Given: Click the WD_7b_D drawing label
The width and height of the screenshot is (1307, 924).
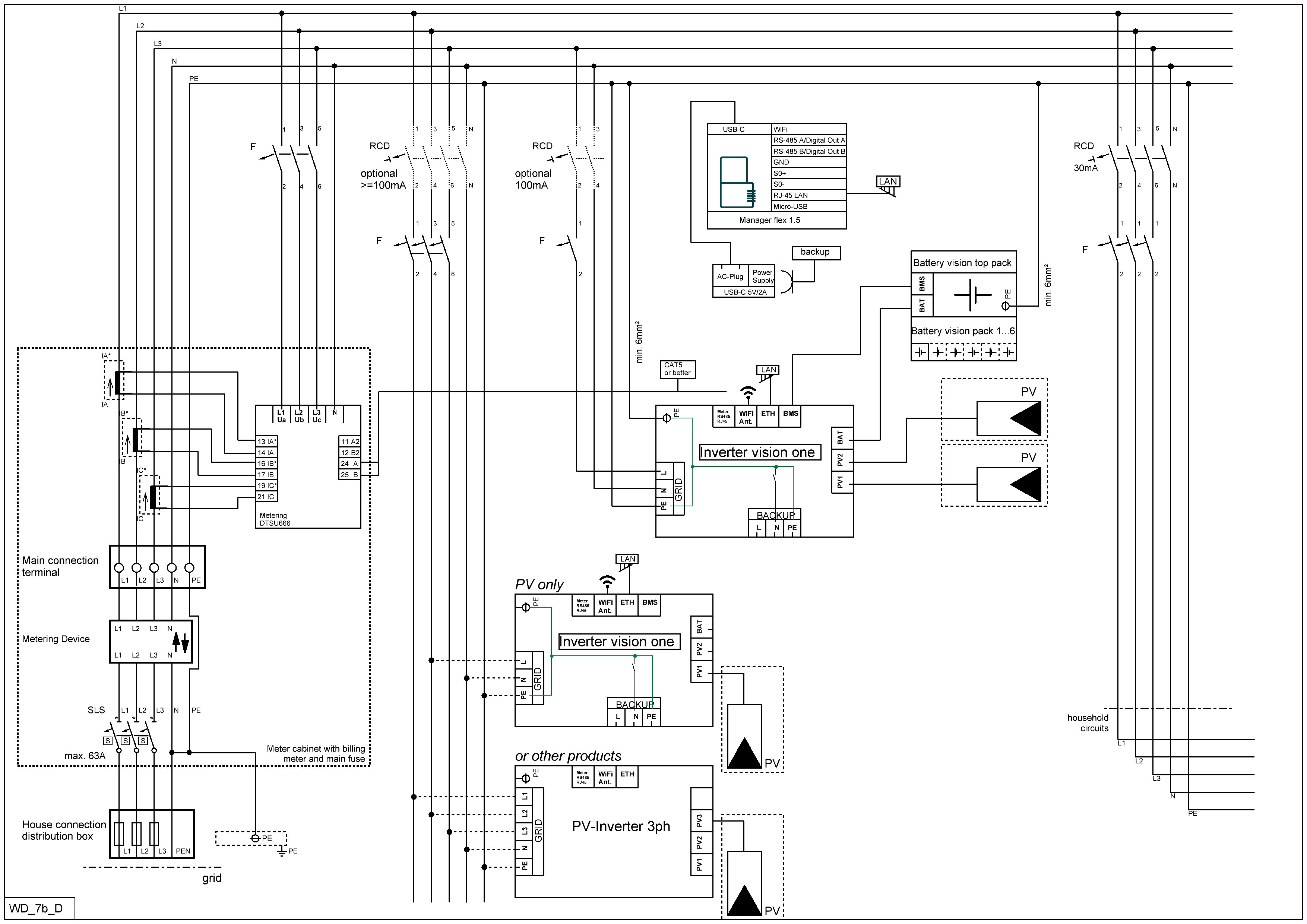Looking at the screenshot, I should pos(36,908).
